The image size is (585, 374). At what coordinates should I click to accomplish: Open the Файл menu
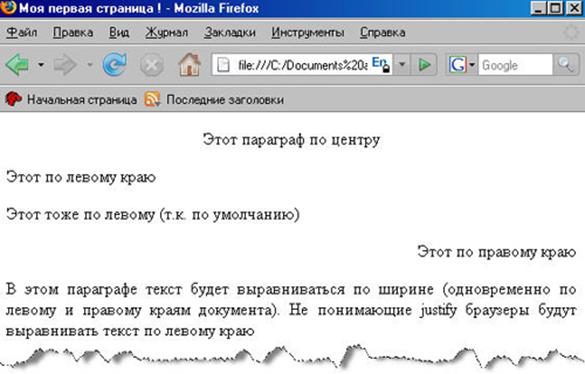(x=22, y=32)
